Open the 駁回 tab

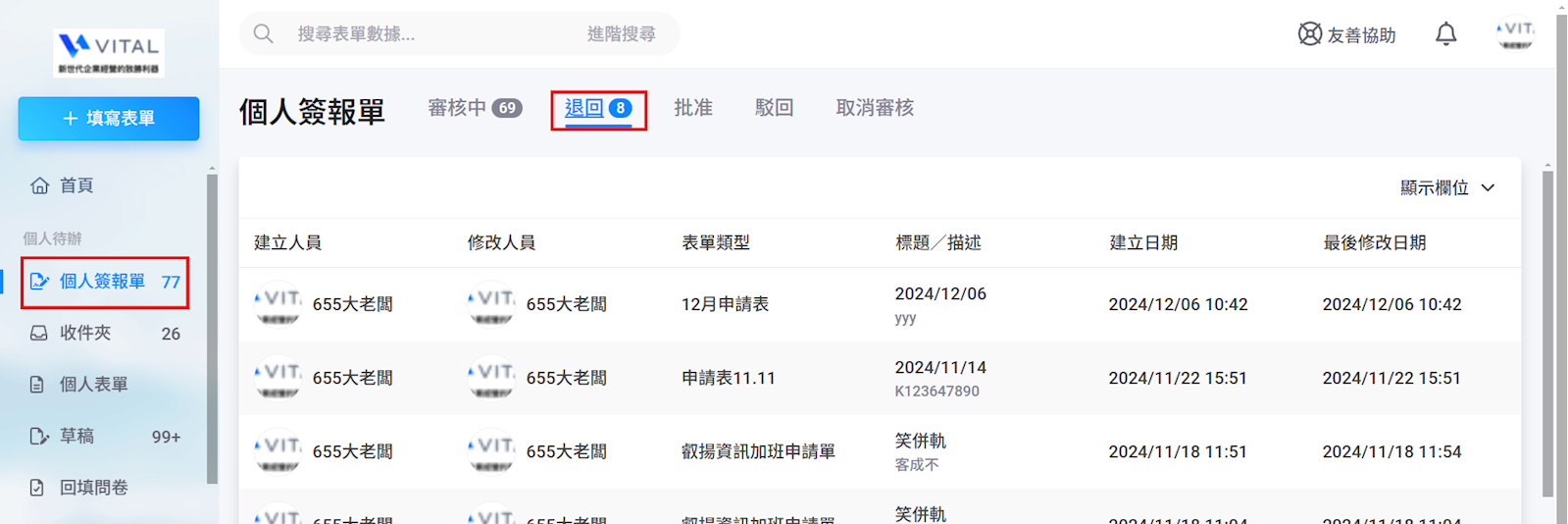pos(774,108)
